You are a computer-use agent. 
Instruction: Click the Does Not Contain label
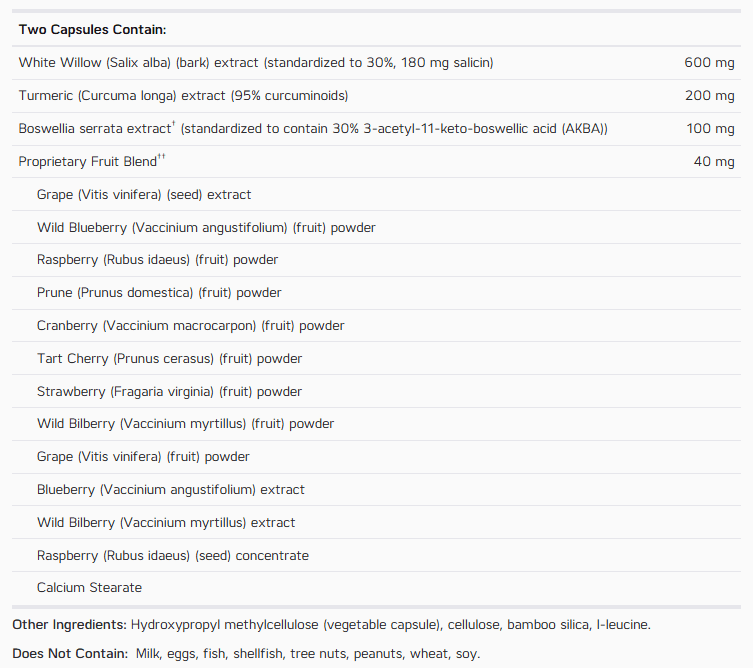click(70, 654)
